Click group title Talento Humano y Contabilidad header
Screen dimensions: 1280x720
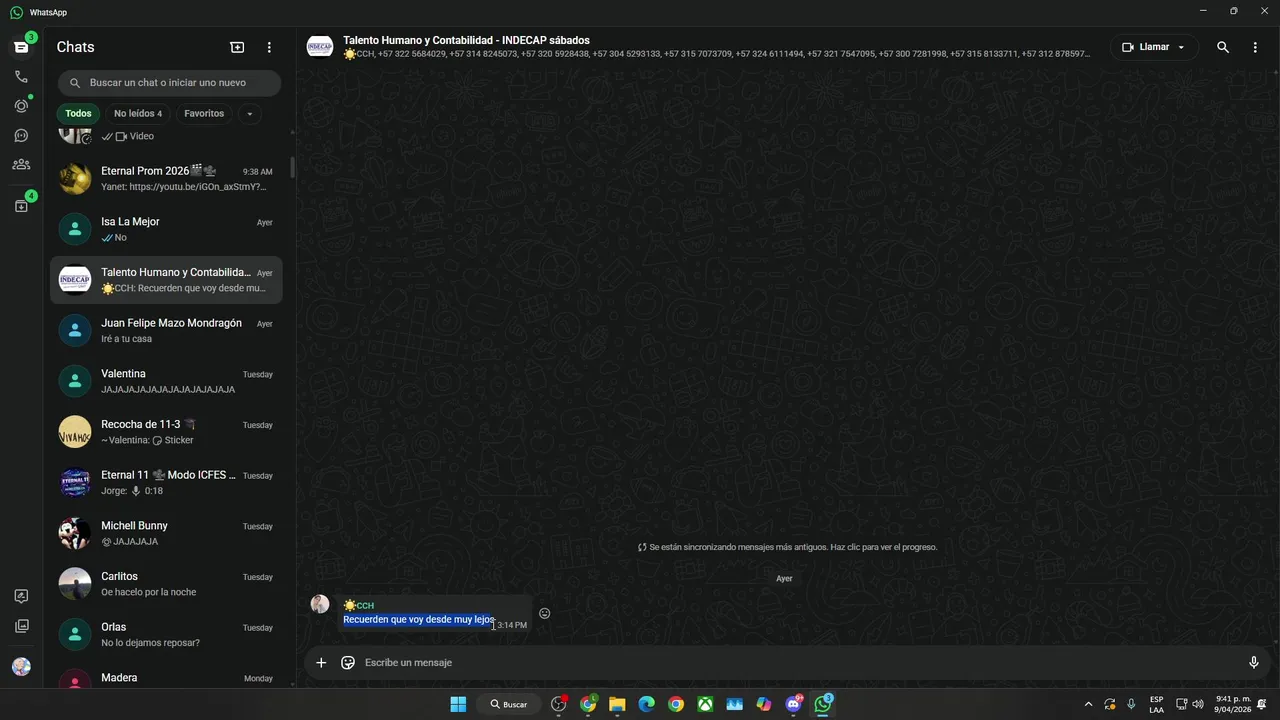point(466,41)
